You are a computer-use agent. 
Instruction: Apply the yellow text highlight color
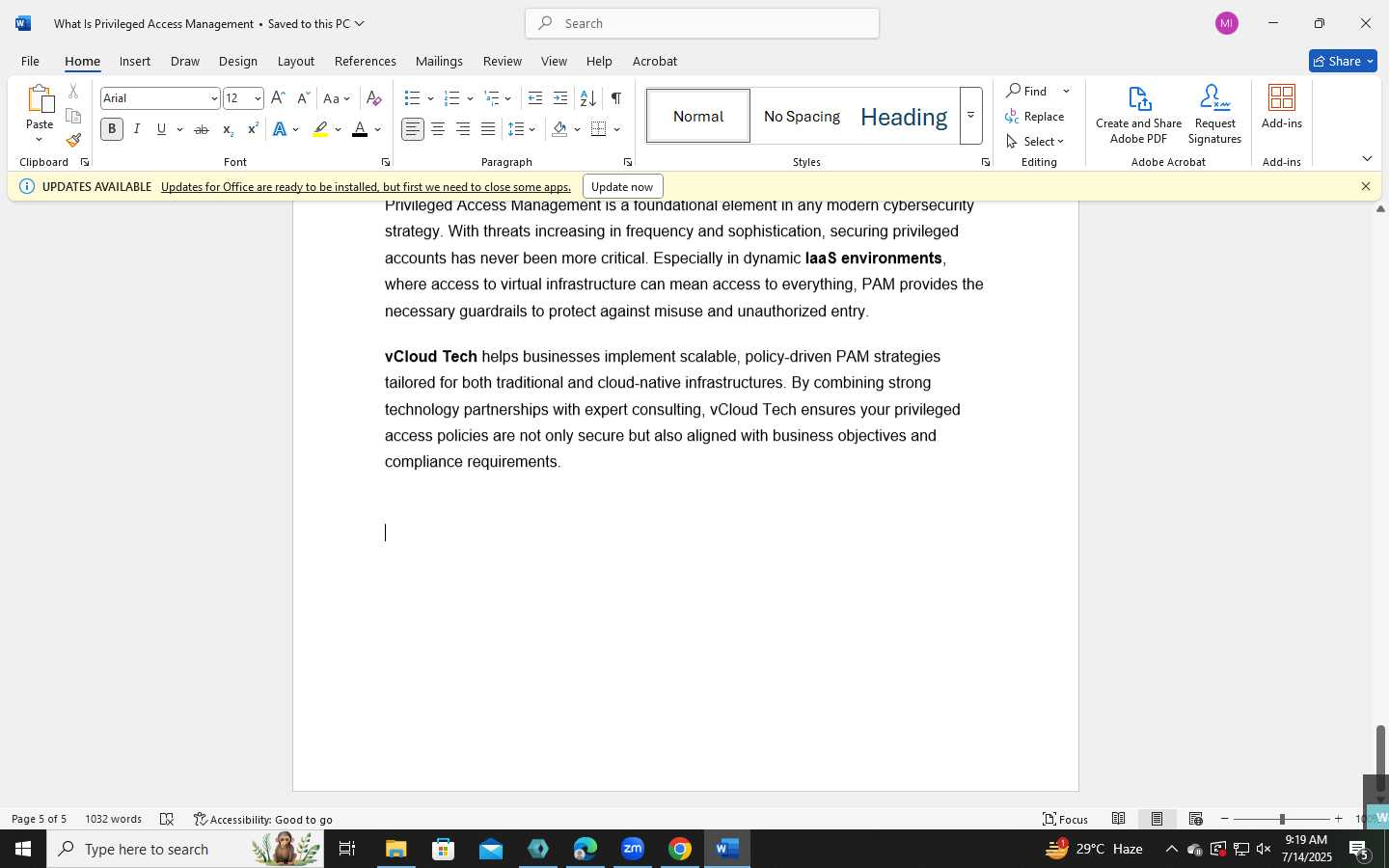(320, 129)
